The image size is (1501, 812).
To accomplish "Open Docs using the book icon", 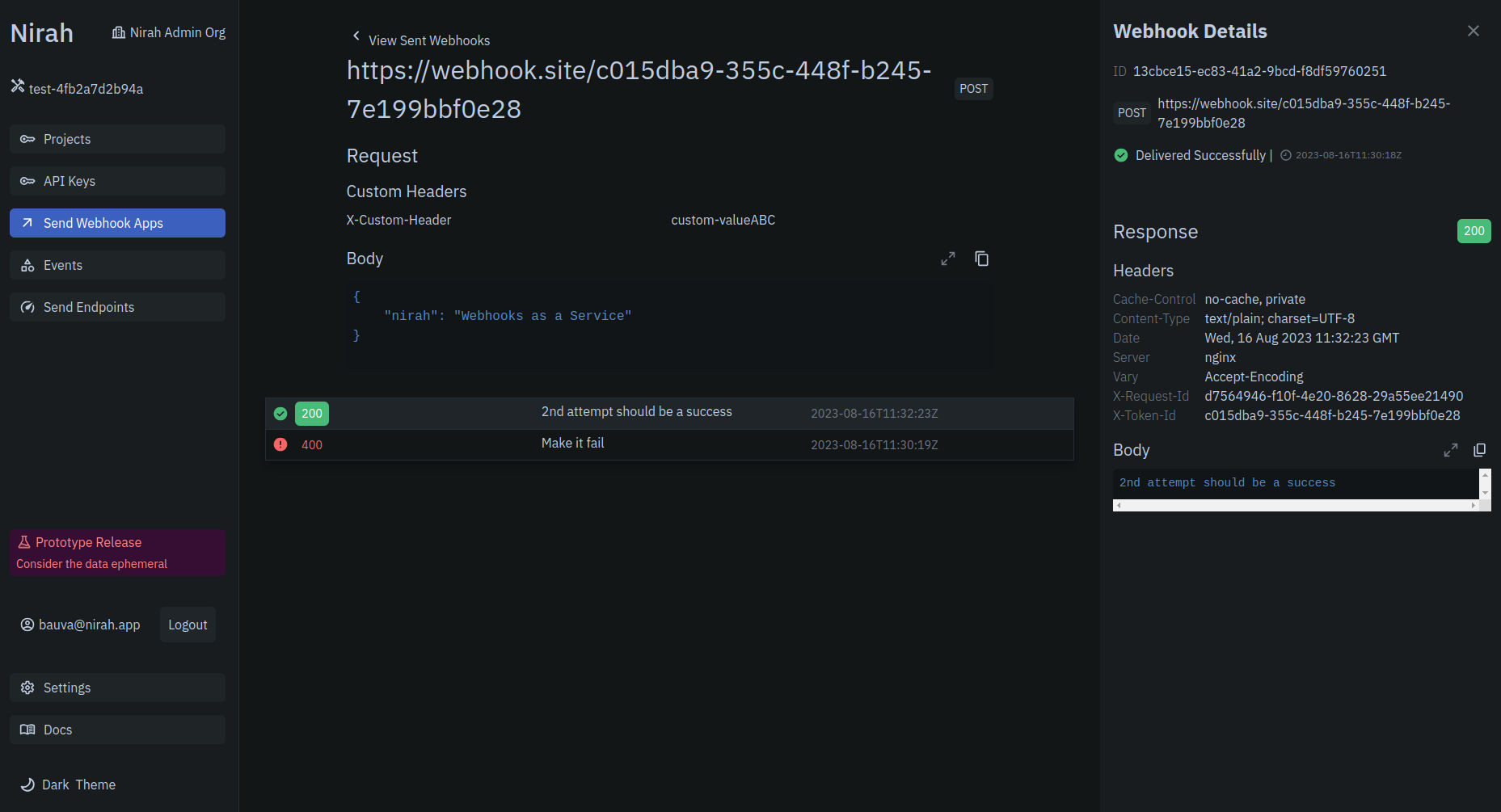I will (x=27, y=729).
